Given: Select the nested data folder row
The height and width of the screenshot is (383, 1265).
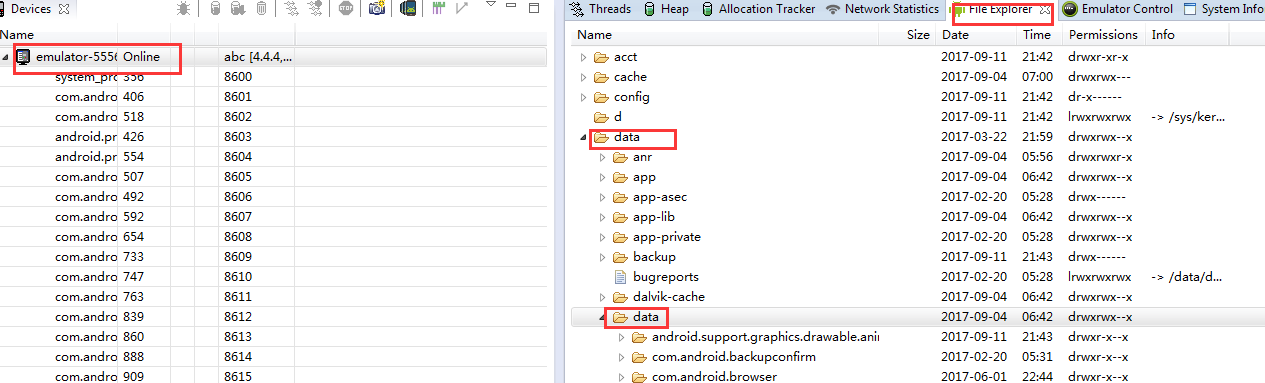Looking at the screenshot, I should tap(918, 317).
